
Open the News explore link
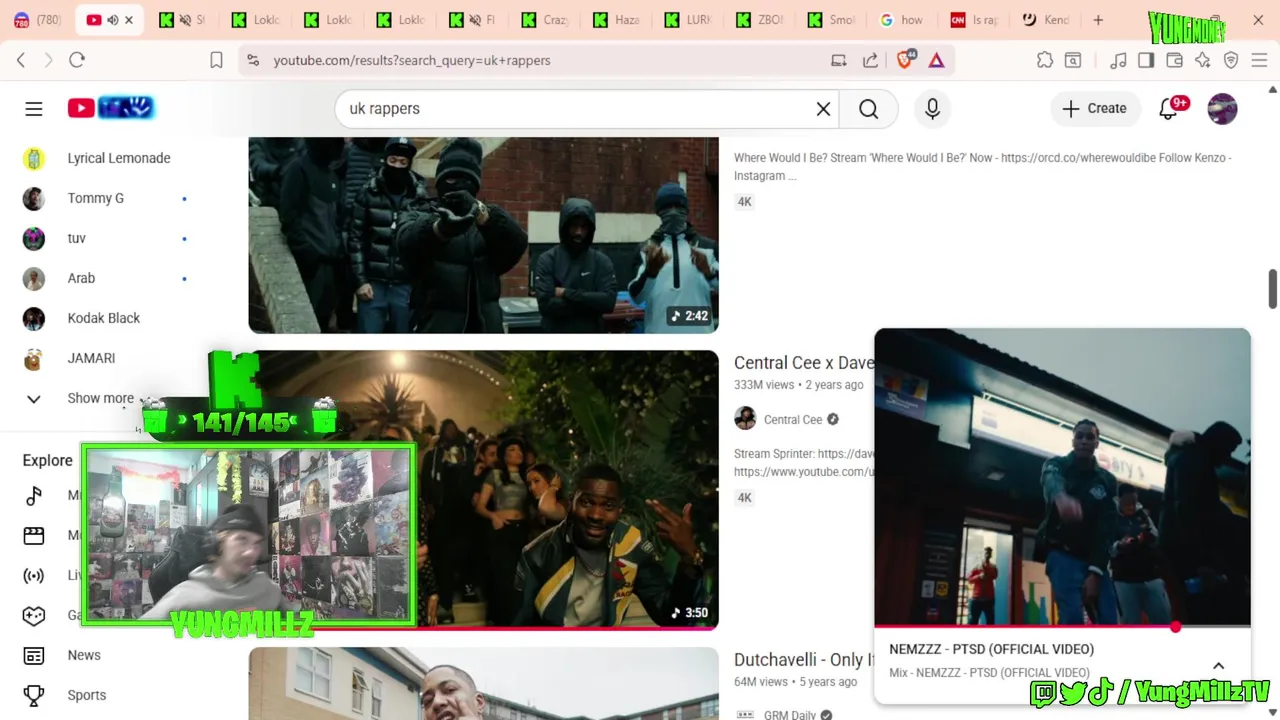coord(84,655)
